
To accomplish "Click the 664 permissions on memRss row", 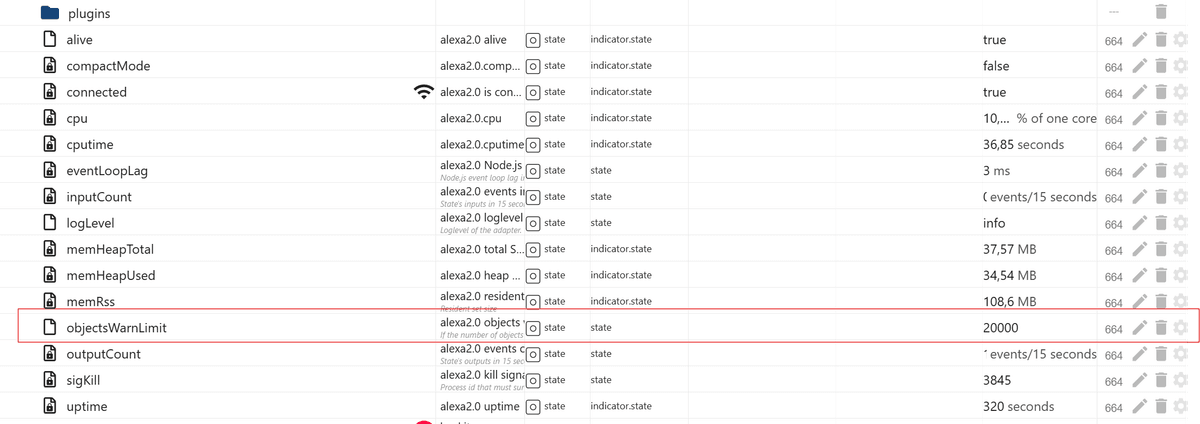I will point(1114,302).
